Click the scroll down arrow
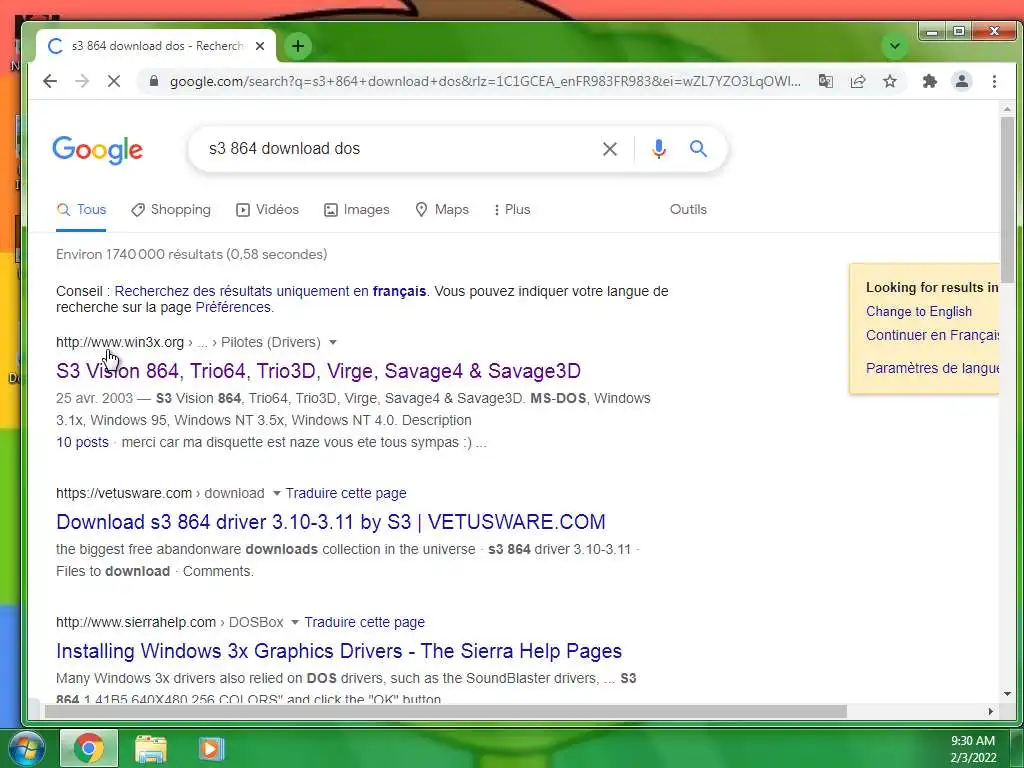1024x768 pixels. (x=1007, y=694)
